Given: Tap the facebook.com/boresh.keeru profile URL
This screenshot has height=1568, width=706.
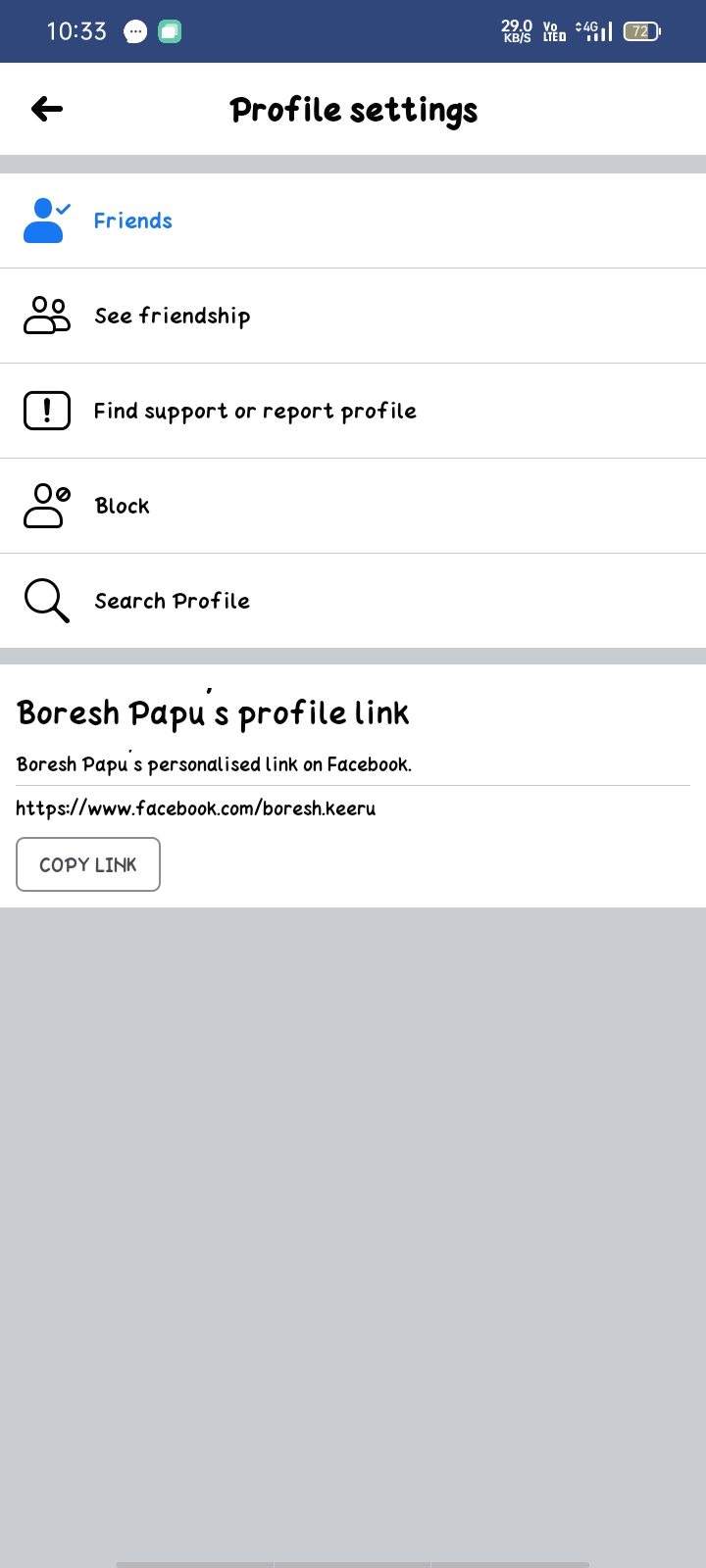Looking at the screenshot, I should (x=196, y=808).
